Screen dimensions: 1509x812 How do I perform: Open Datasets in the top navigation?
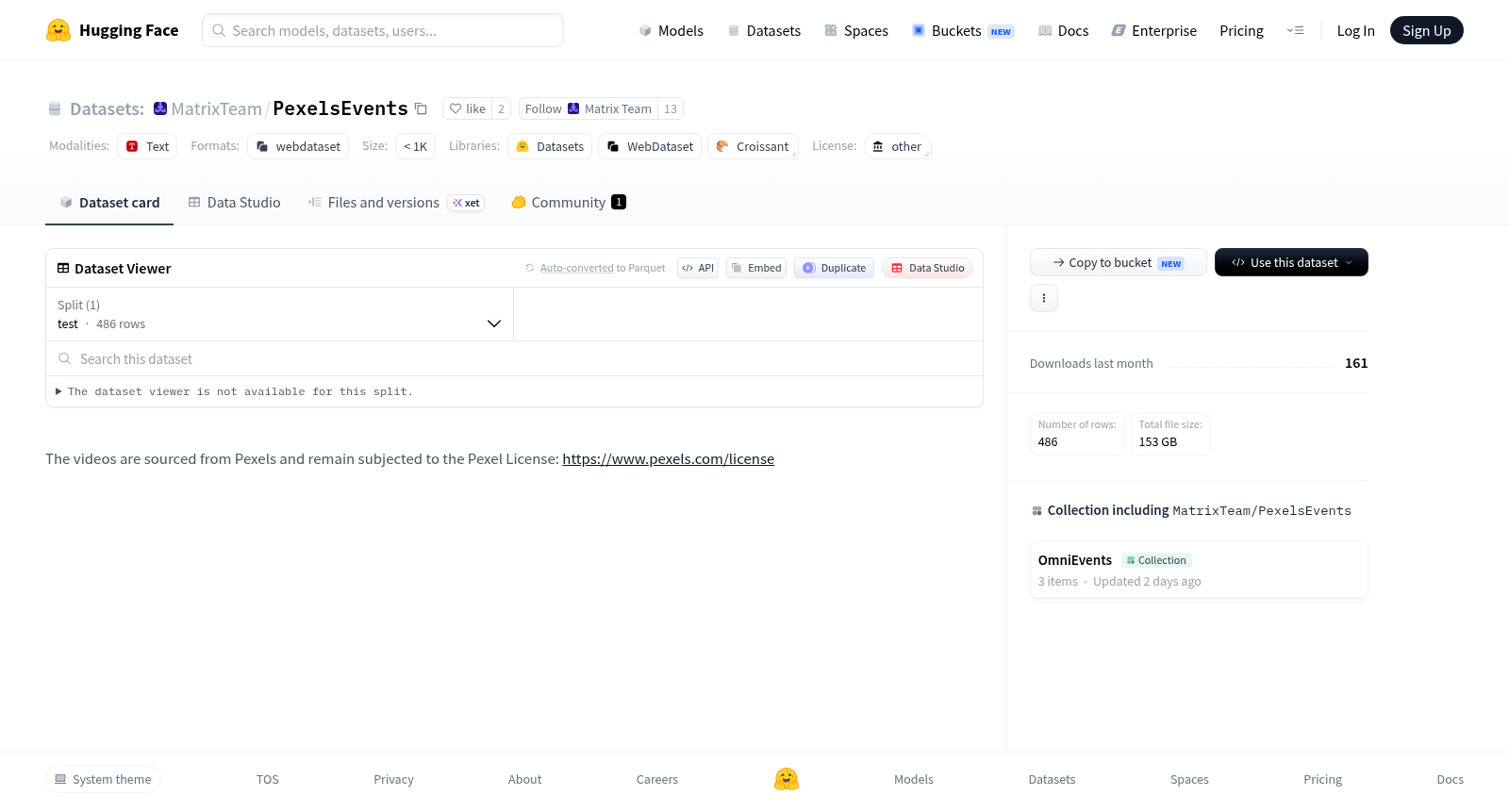[x=764, y=31]
